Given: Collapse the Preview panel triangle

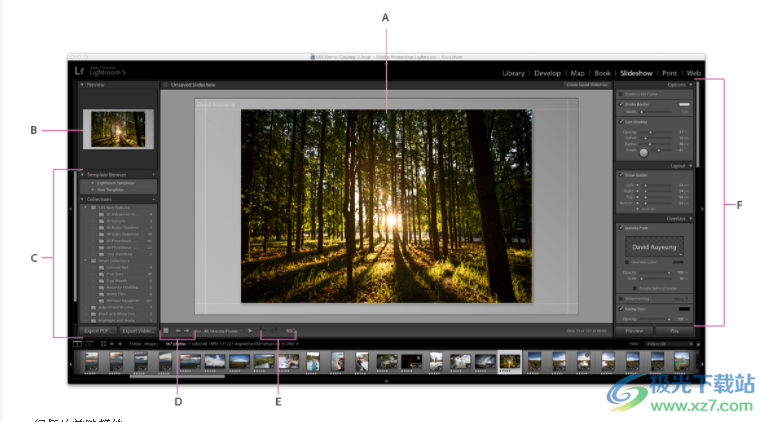Looking at the screenshot, I should click(x=83, y=84).
